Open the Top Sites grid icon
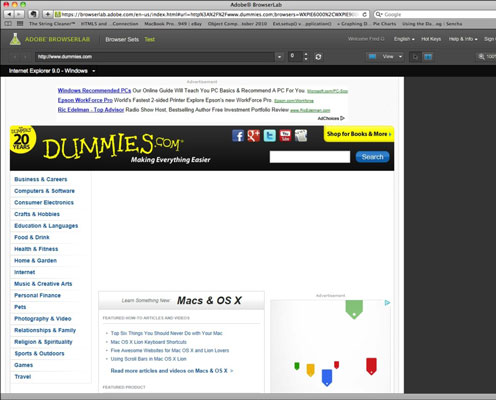Viewport: 496px width, 400px height. click(20, 24)
